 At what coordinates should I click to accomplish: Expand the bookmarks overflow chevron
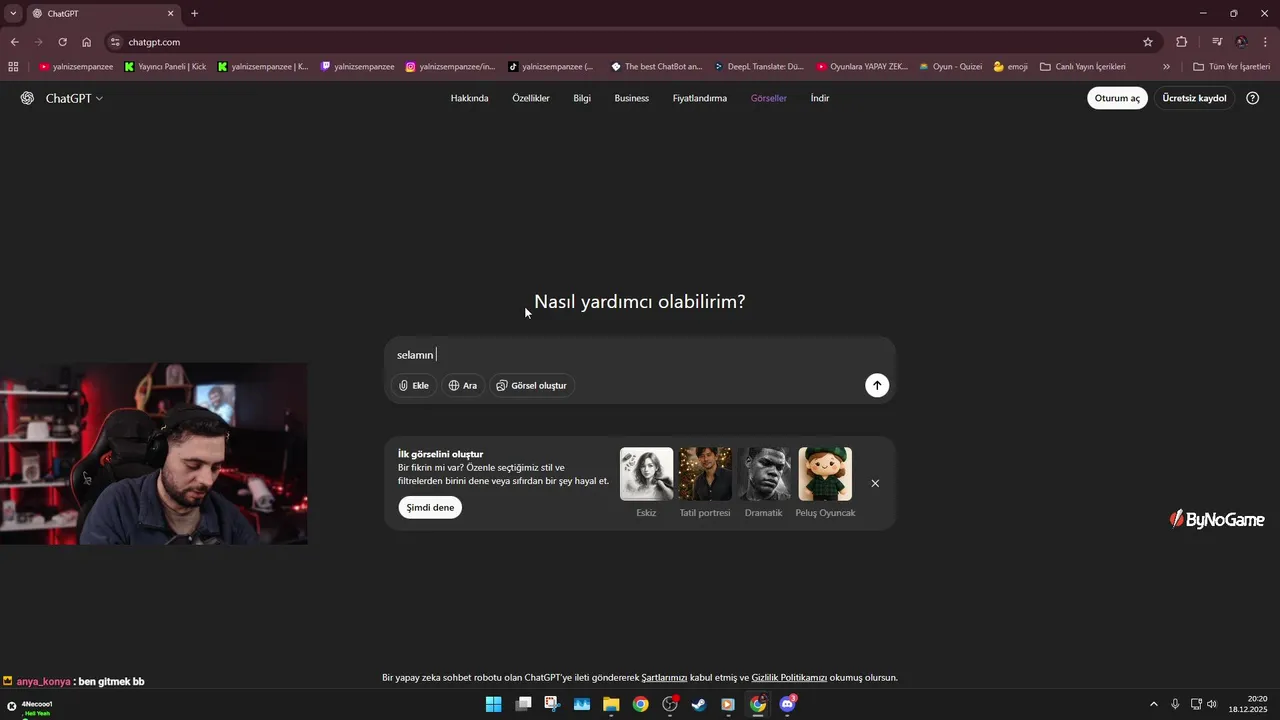click(1166, 67)
